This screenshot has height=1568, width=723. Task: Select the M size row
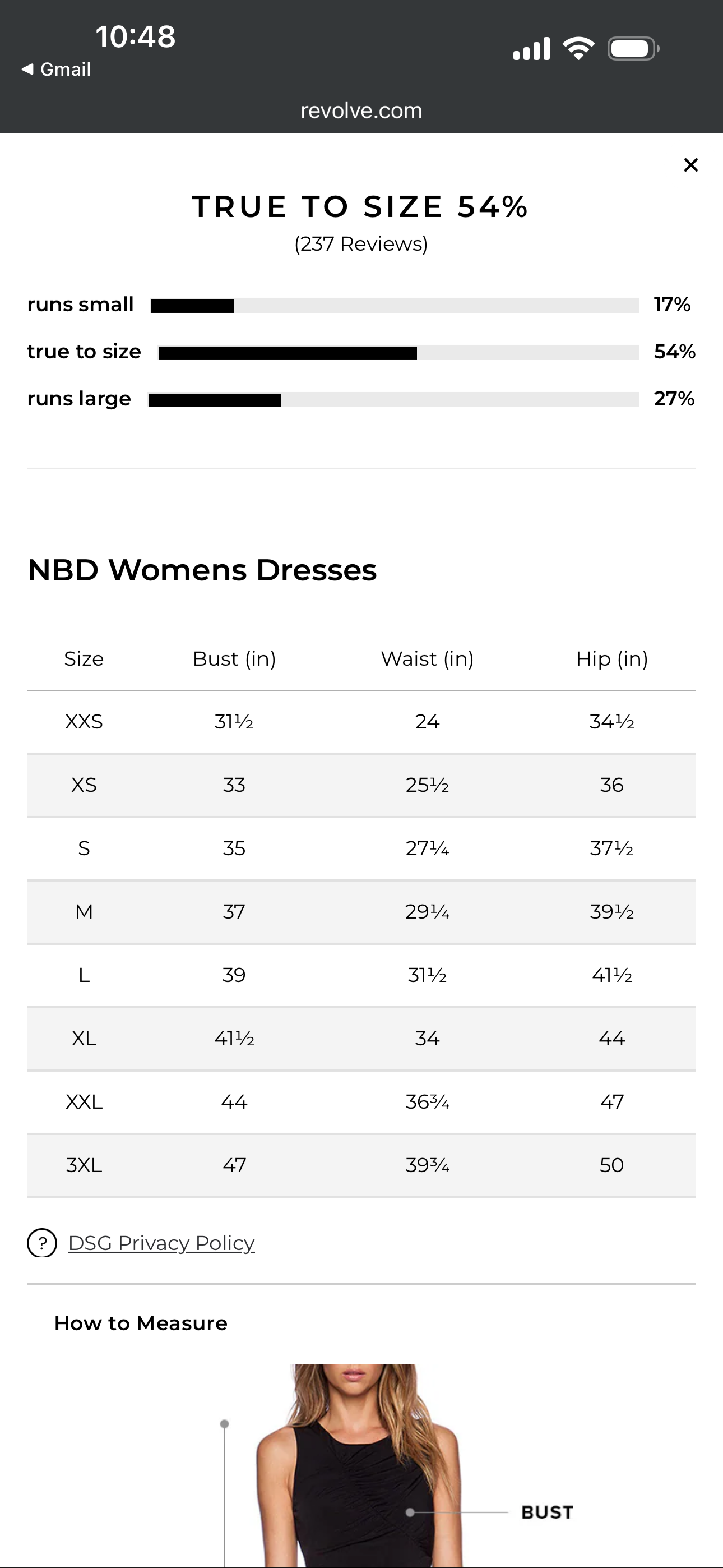pos(361,912)
